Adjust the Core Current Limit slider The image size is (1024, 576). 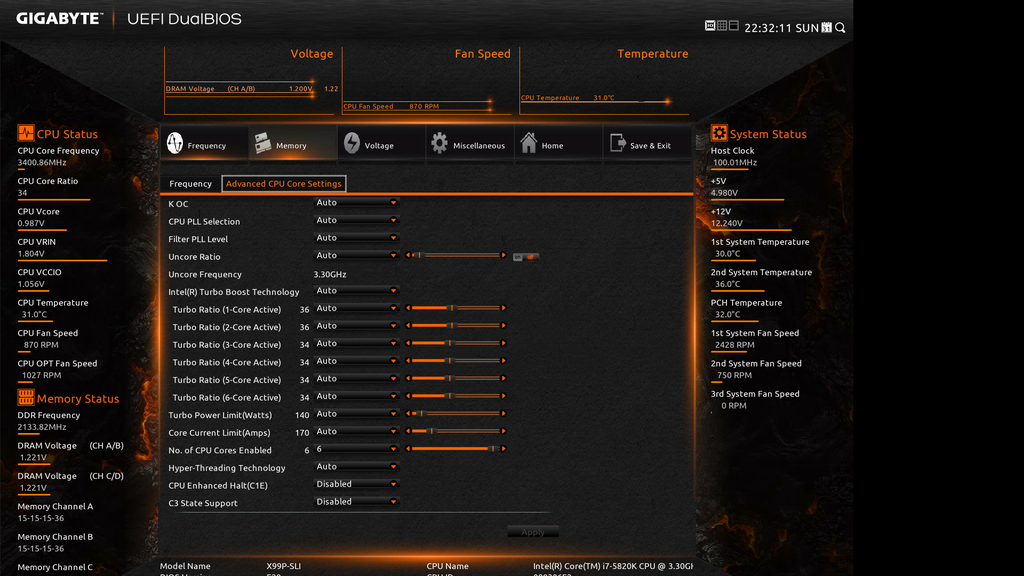(456, 431)
